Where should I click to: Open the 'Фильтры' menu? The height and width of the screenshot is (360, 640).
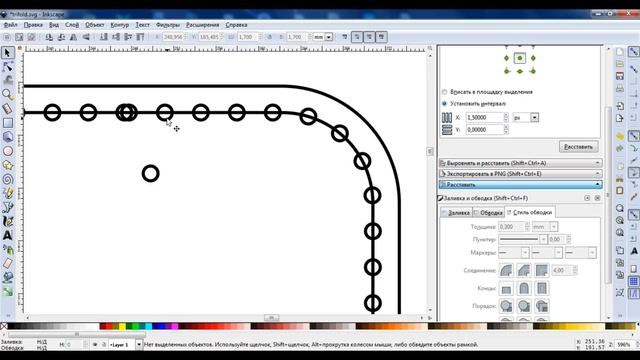coord(168,25)
